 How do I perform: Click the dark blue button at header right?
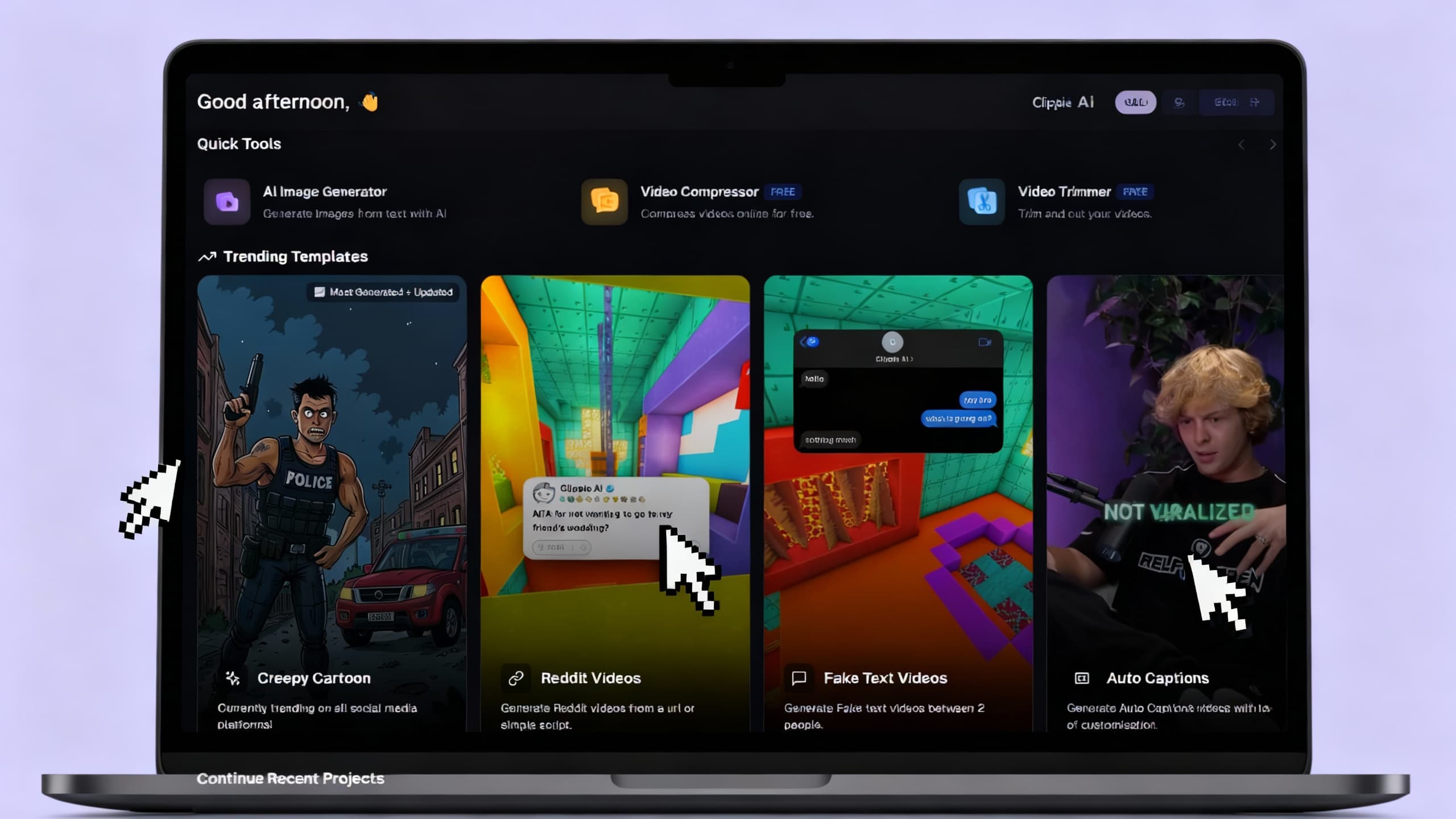pos(1236,102)
